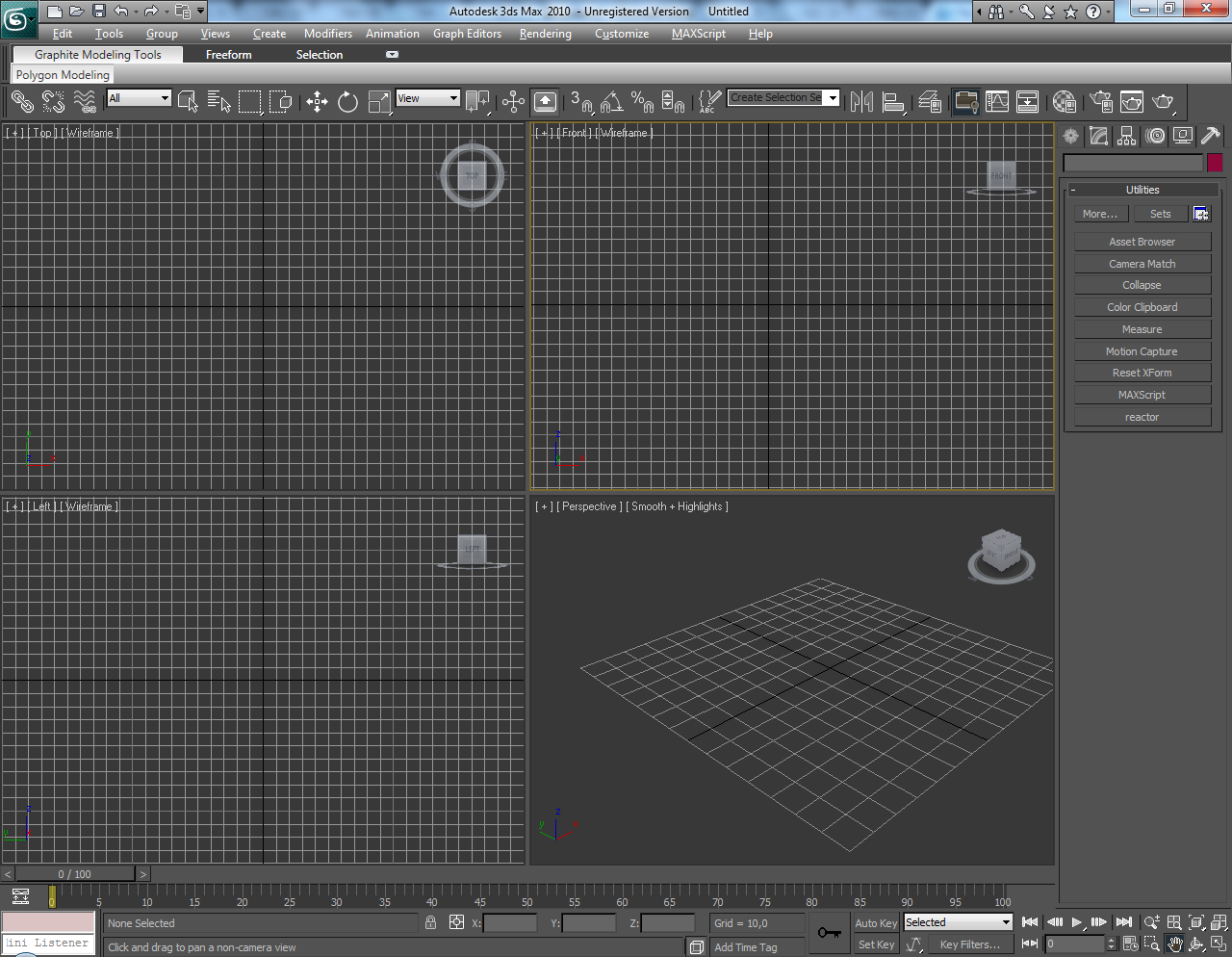The height and width of the screenshot is (957, 1232).
Task: Open Schematic View from toolbar
Action: [x=1028, y=101]
